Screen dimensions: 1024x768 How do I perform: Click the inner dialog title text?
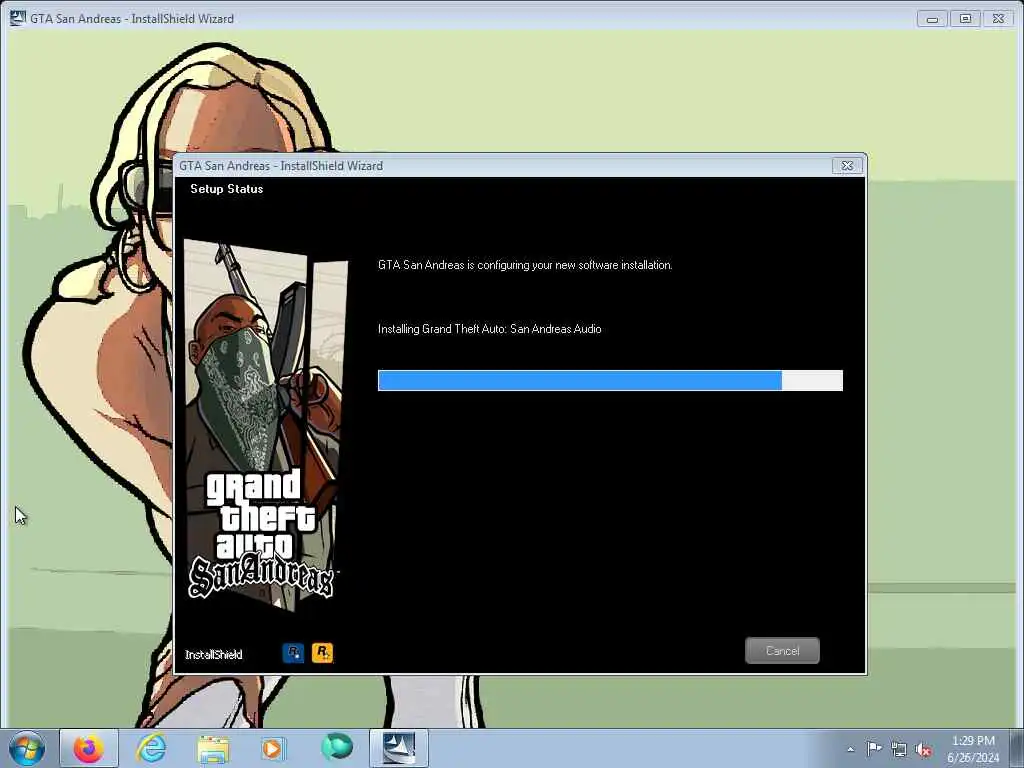click(281, 166)
